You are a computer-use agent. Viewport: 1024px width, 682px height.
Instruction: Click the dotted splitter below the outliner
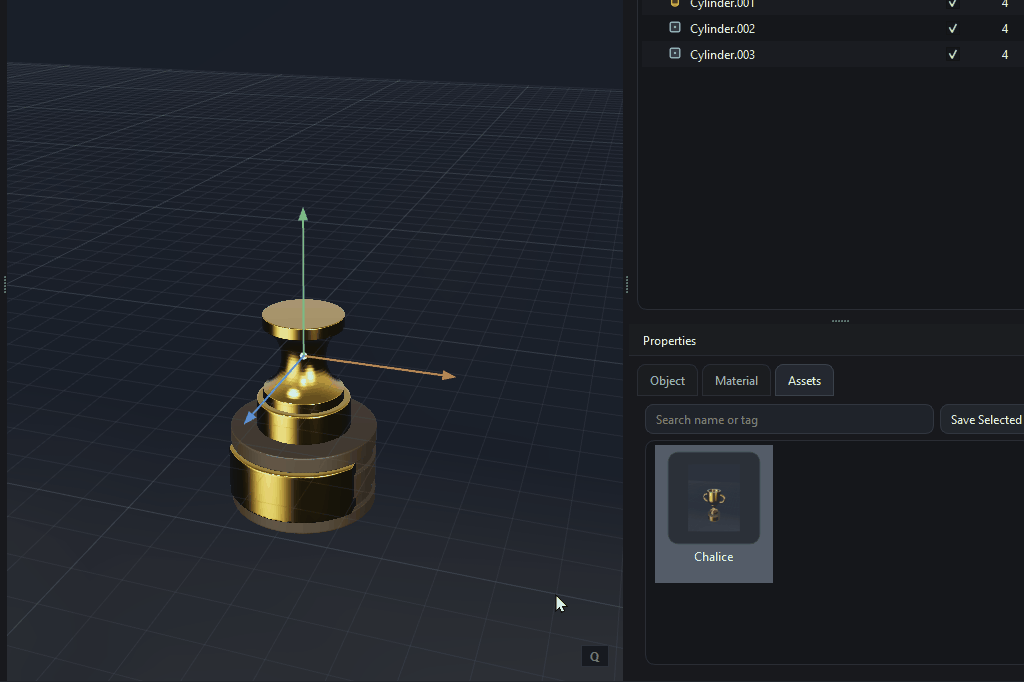(x=838, y=320)
